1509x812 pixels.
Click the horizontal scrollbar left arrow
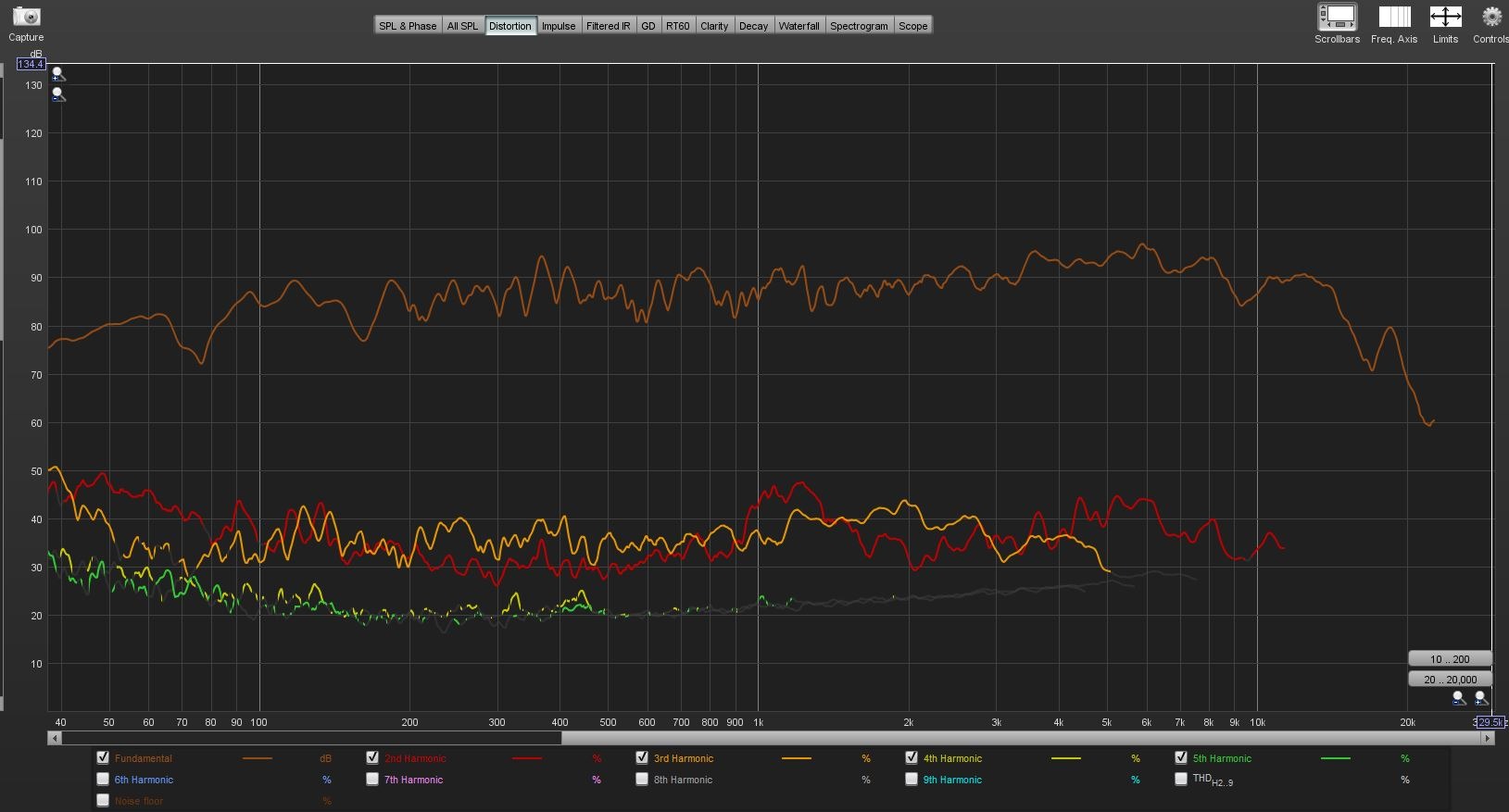point(56,738)
